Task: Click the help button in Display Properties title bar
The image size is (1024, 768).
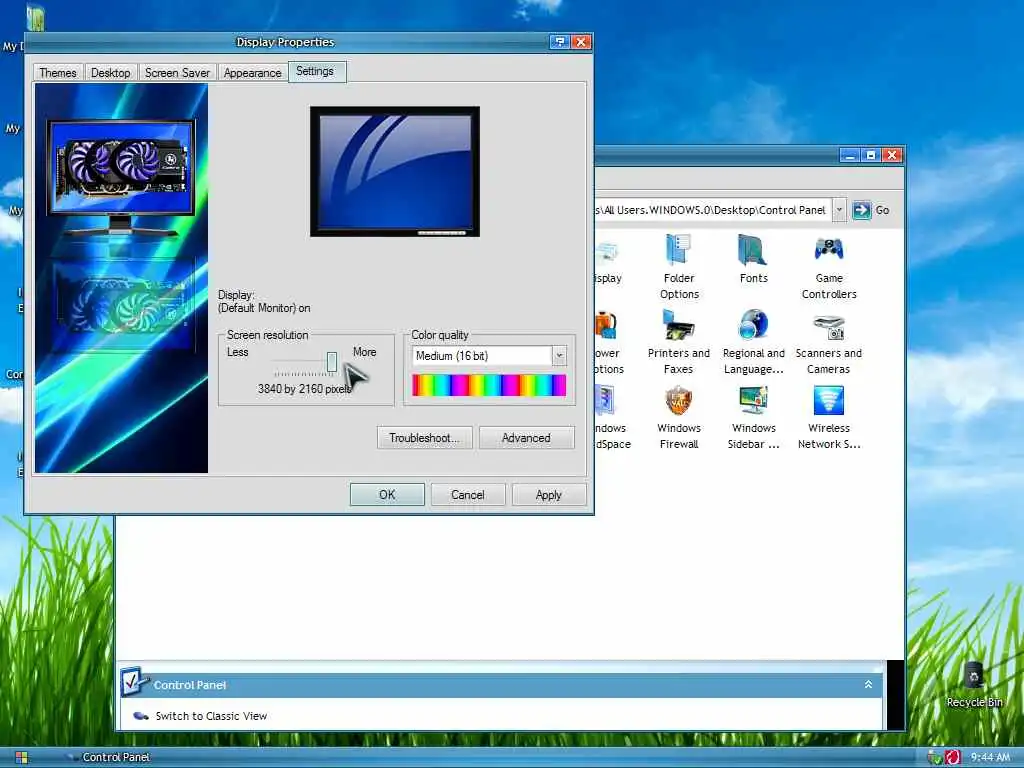Action: (559, 42)
